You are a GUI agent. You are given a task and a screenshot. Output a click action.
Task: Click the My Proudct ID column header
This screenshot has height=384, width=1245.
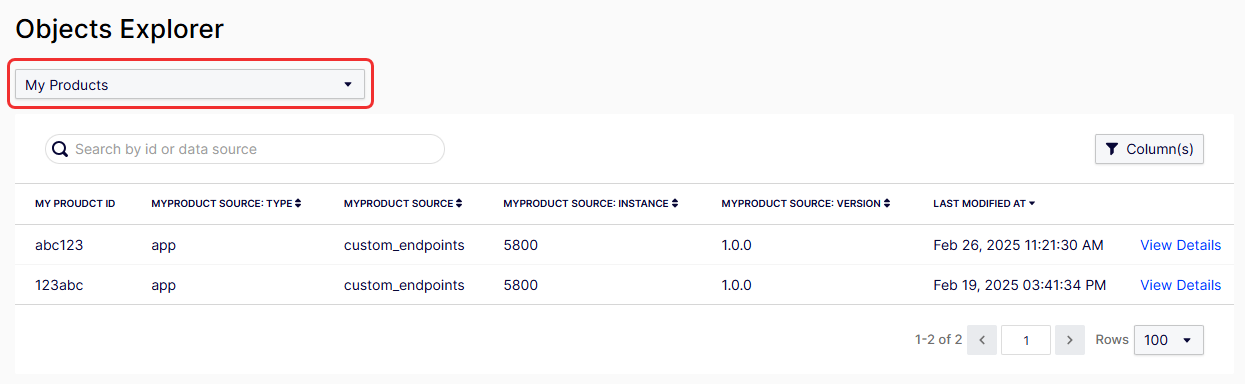(x=75, y=203)
